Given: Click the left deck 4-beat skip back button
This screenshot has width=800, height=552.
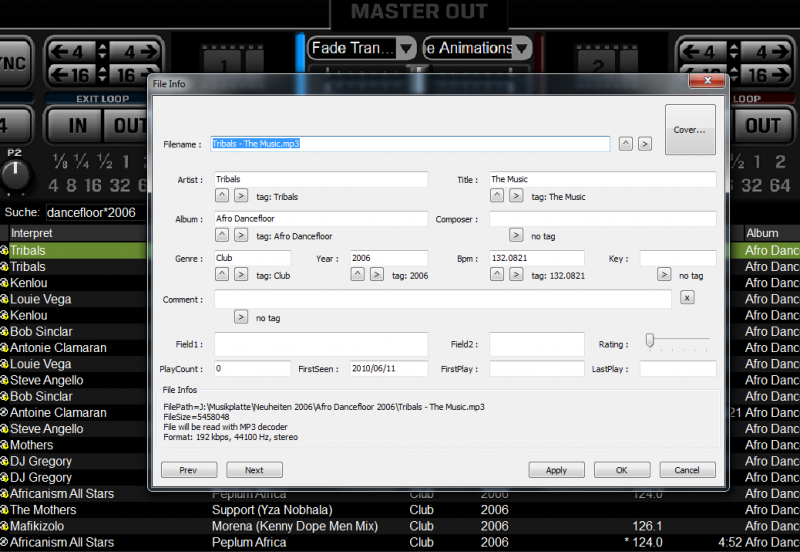Looking at the screenshot, I should pyautogui.click(x=71, y=52).
